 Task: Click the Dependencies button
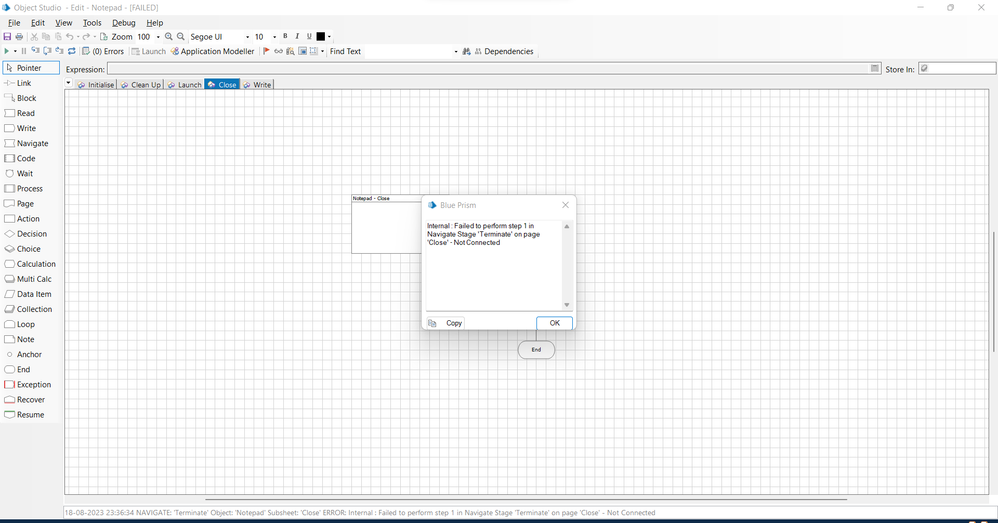pos(503,52)
